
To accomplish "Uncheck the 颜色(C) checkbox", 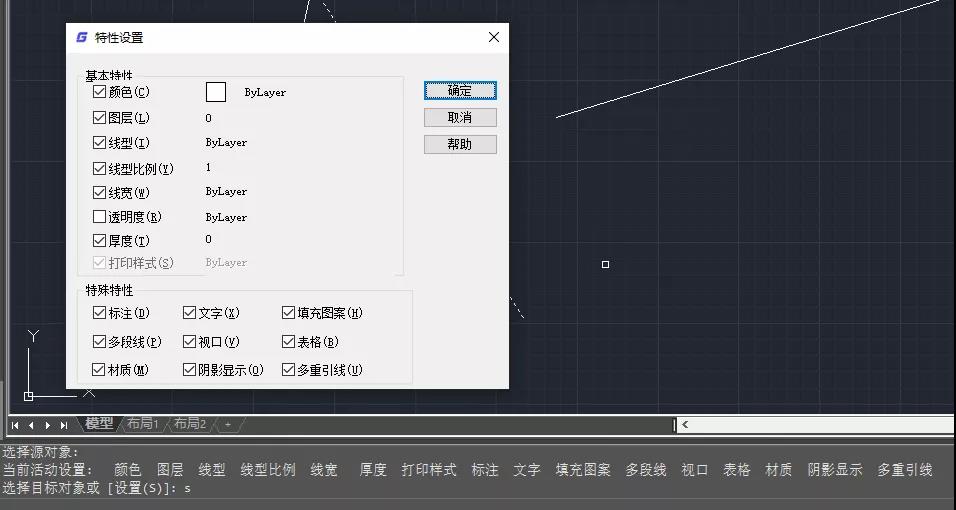I will (x=99, y=92).
